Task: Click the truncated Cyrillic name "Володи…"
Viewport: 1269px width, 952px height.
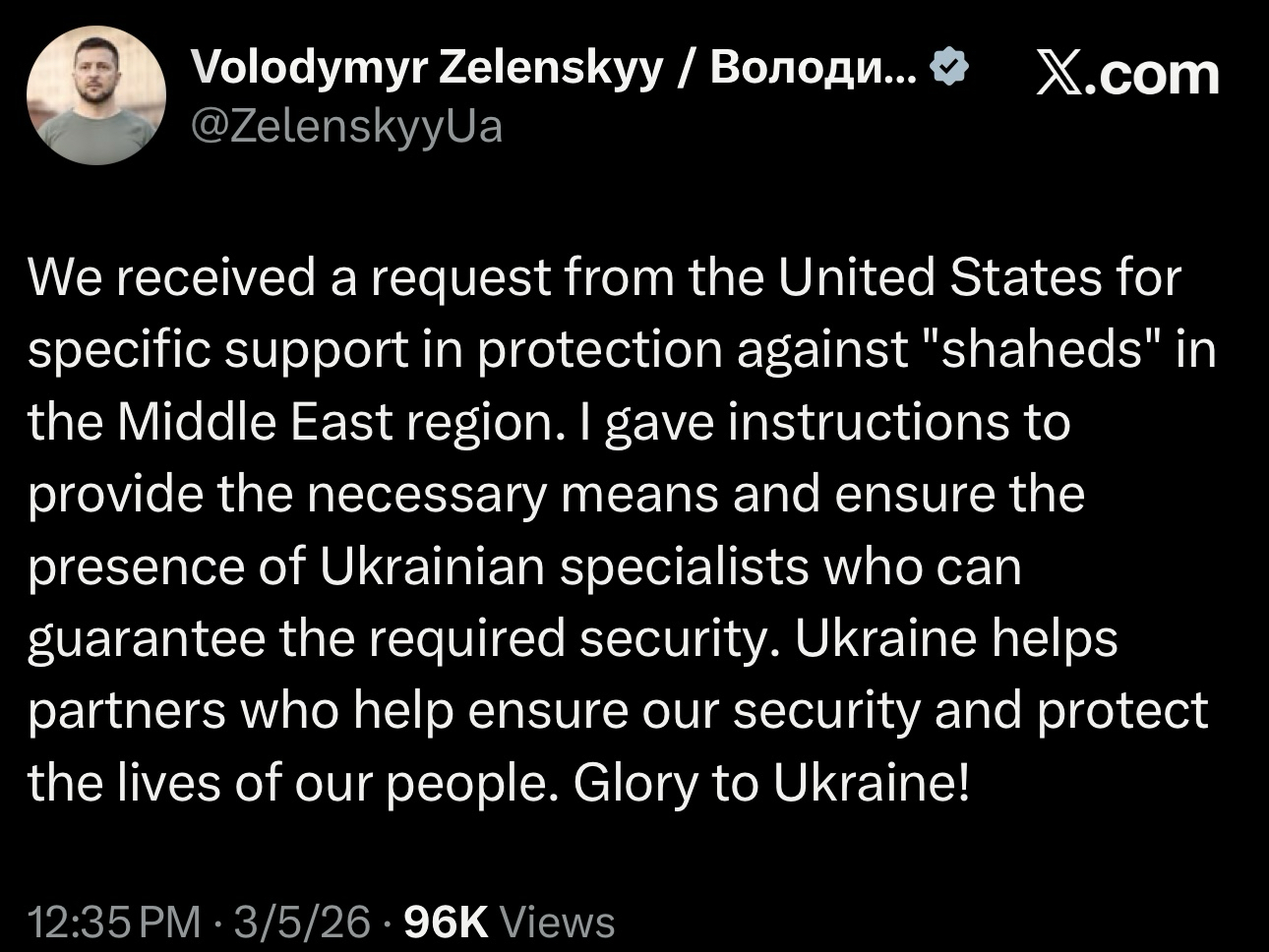Action: 815,67
